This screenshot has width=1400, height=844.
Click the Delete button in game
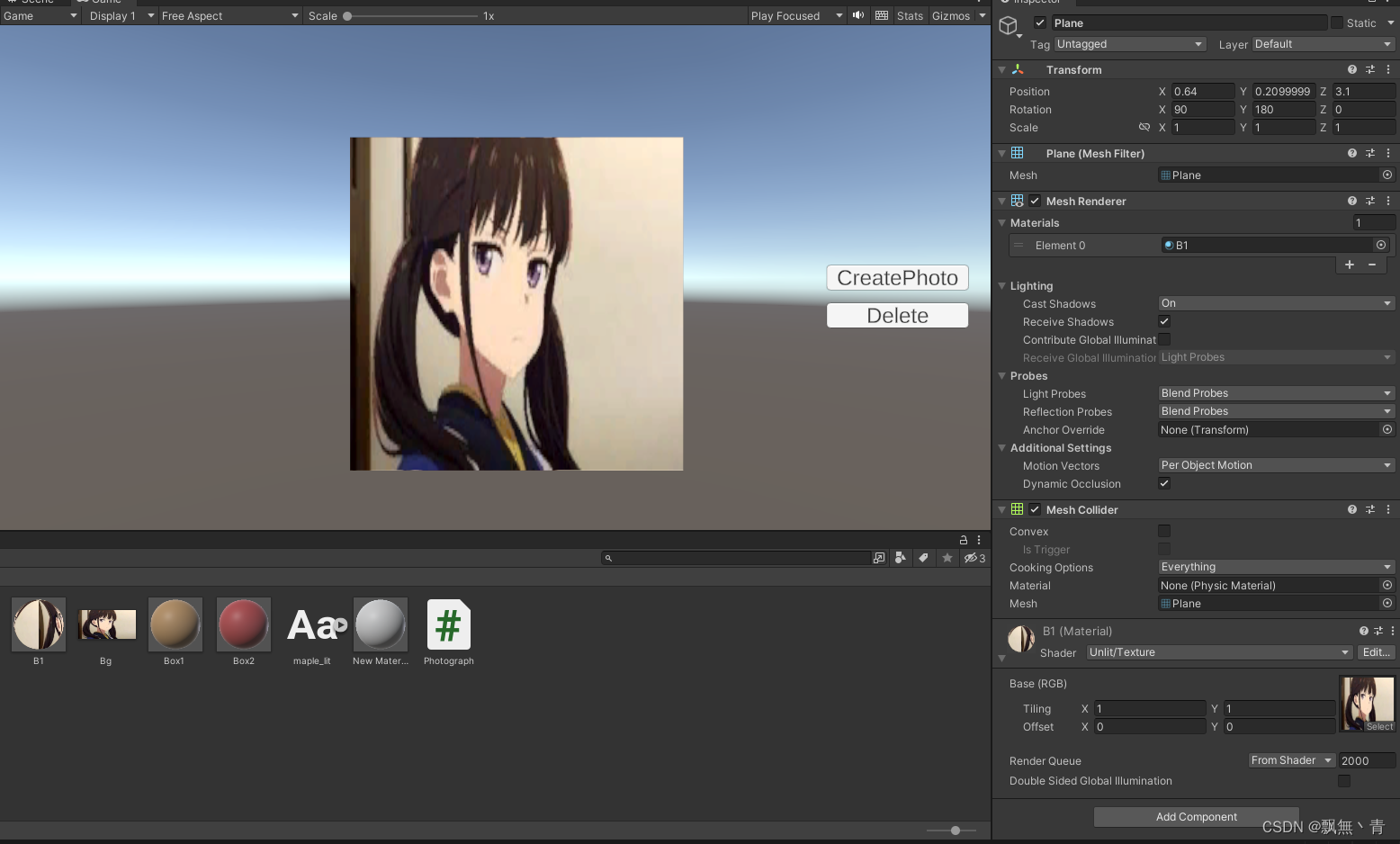coord(897,316)
